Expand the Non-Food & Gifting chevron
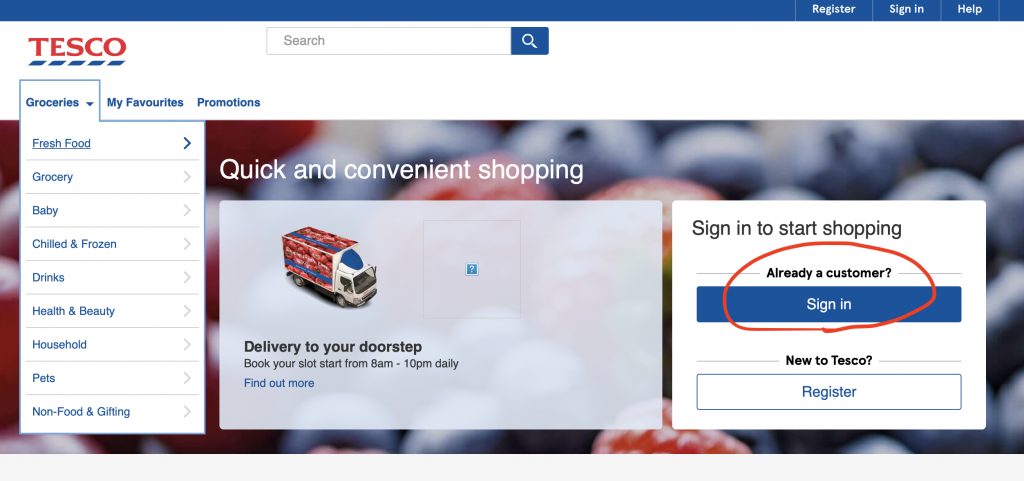This screenshot has height=481, width=1024. point(187,412)
